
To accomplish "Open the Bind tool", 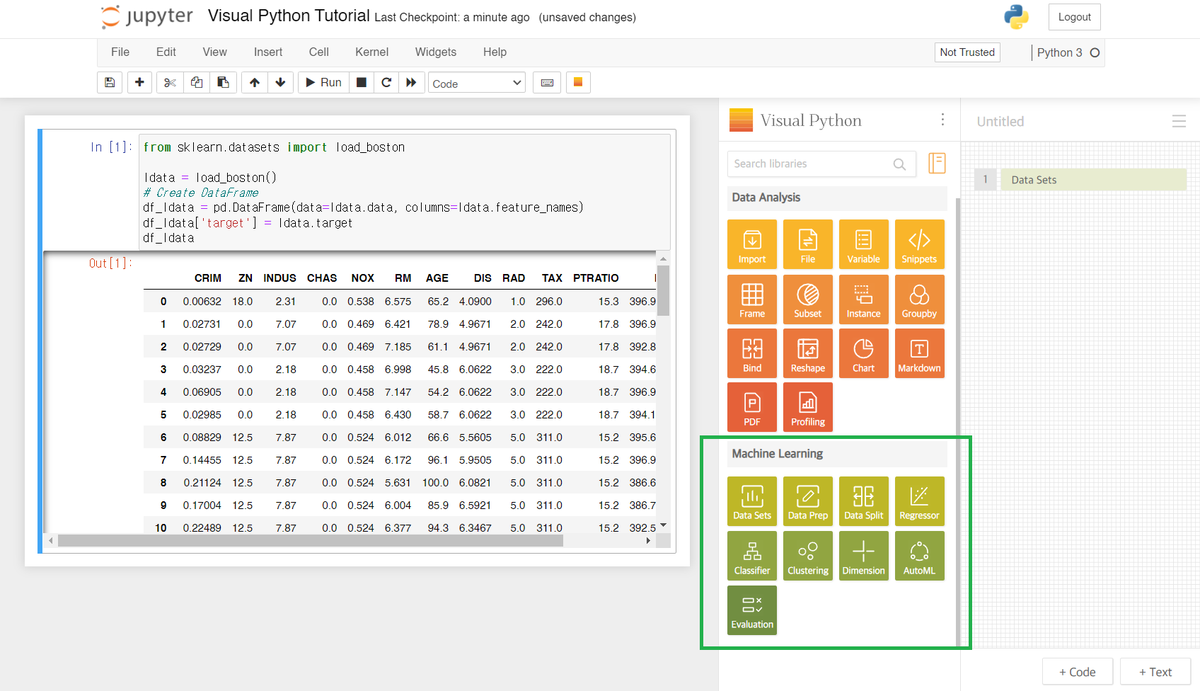I will tap(752, 353).
